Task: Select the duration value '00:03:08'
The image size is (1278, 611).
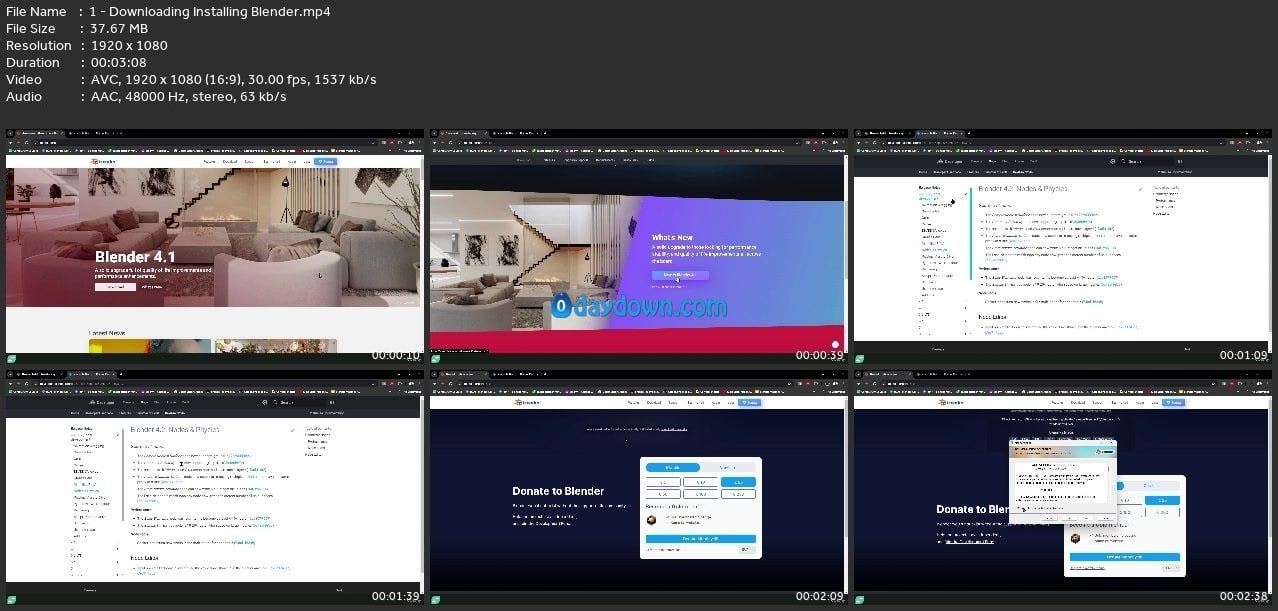Action: pos(117,63)
